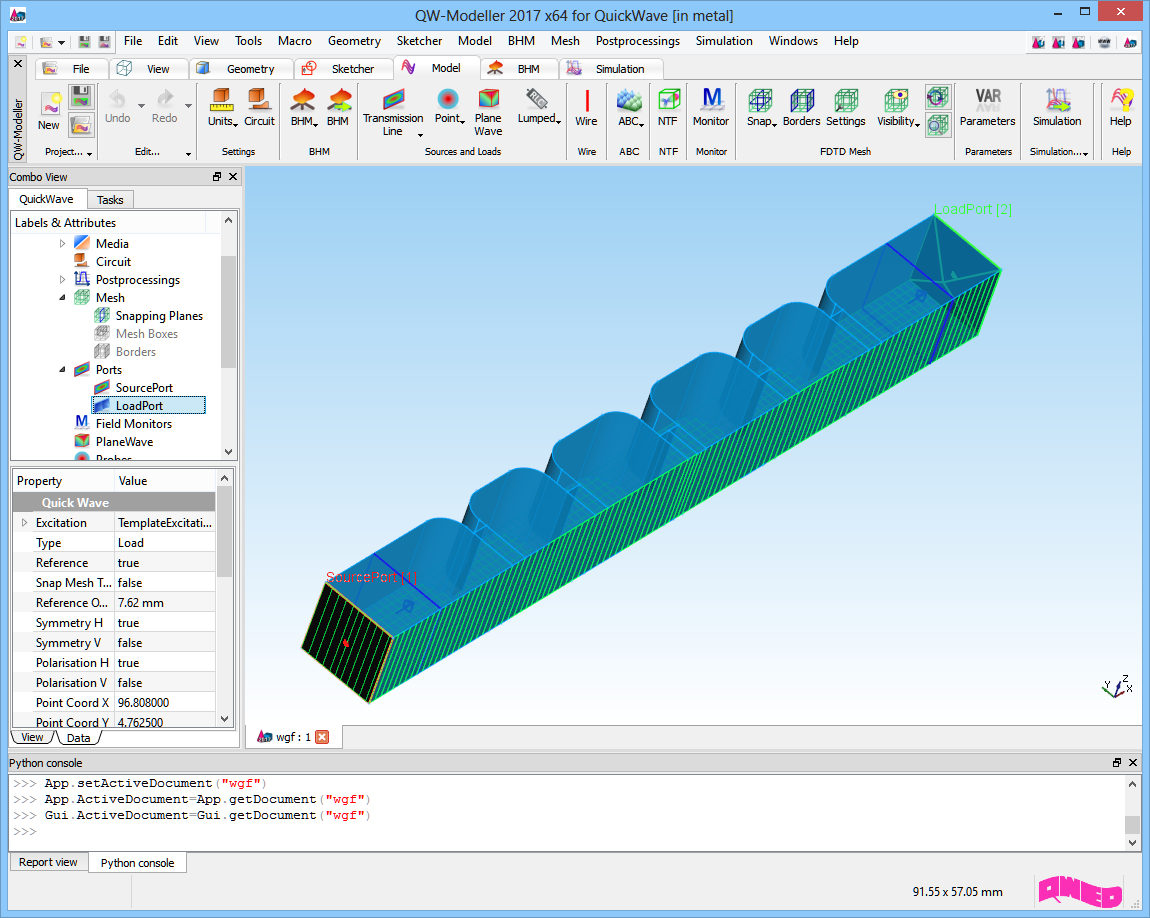Click the Type value Load
This screenshot has width=1150, height=918.
click(x=165, y=543)
